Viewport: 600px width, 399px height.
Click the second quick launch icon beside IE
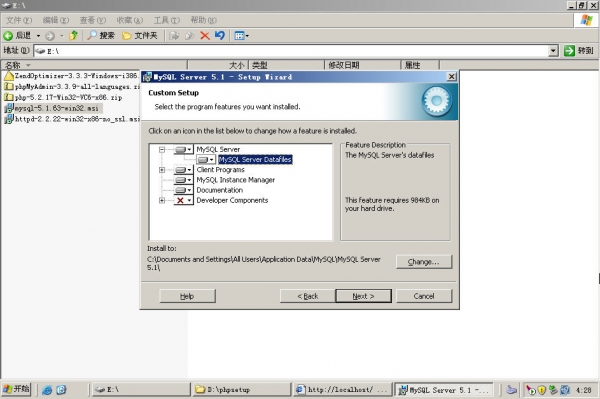click(x=61, y=390)
